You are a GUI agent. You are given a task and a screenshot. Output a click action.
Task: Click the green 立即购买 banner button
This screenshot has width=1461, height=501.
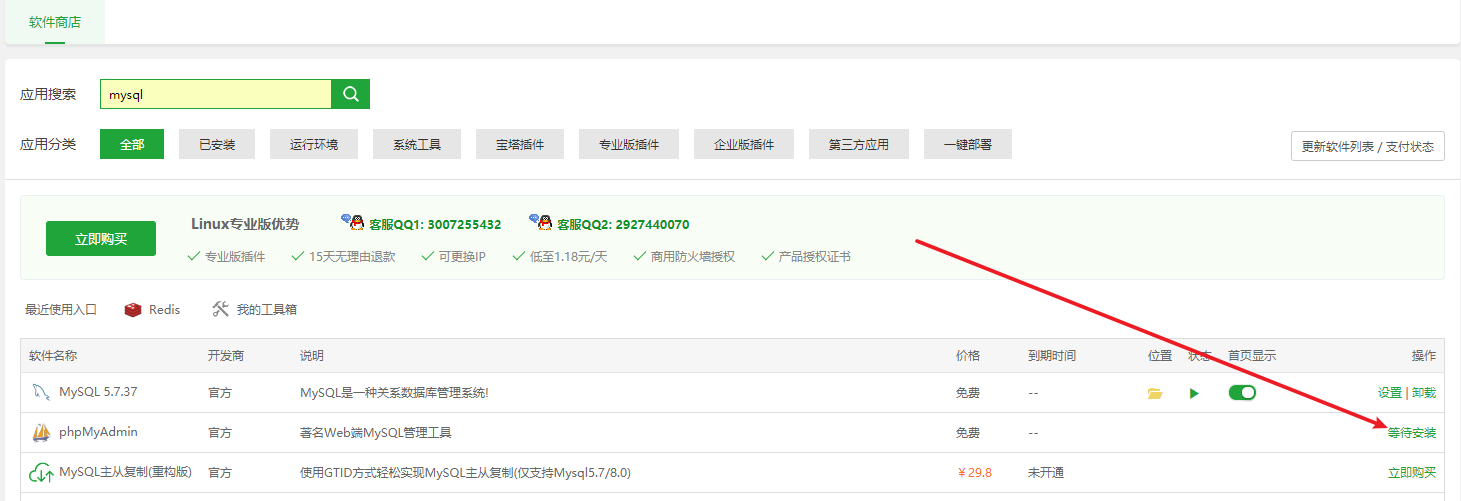pyautogui.click(x=101, y=239)
